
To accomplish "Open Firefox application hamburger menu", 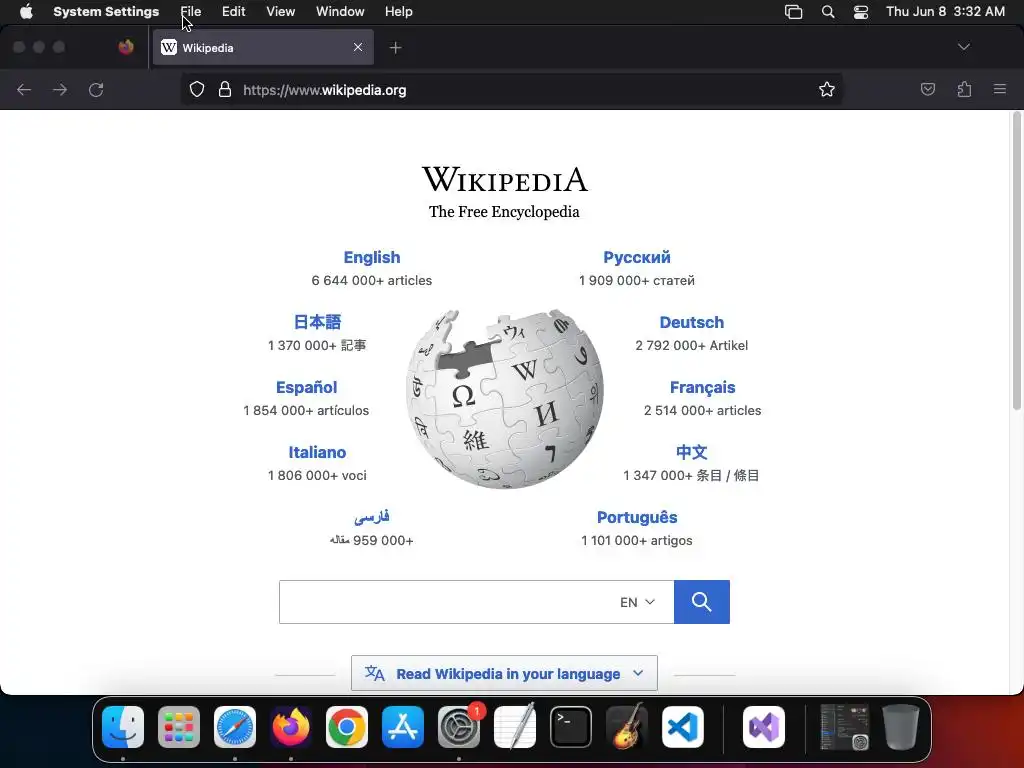I will [x=999, y=89].
